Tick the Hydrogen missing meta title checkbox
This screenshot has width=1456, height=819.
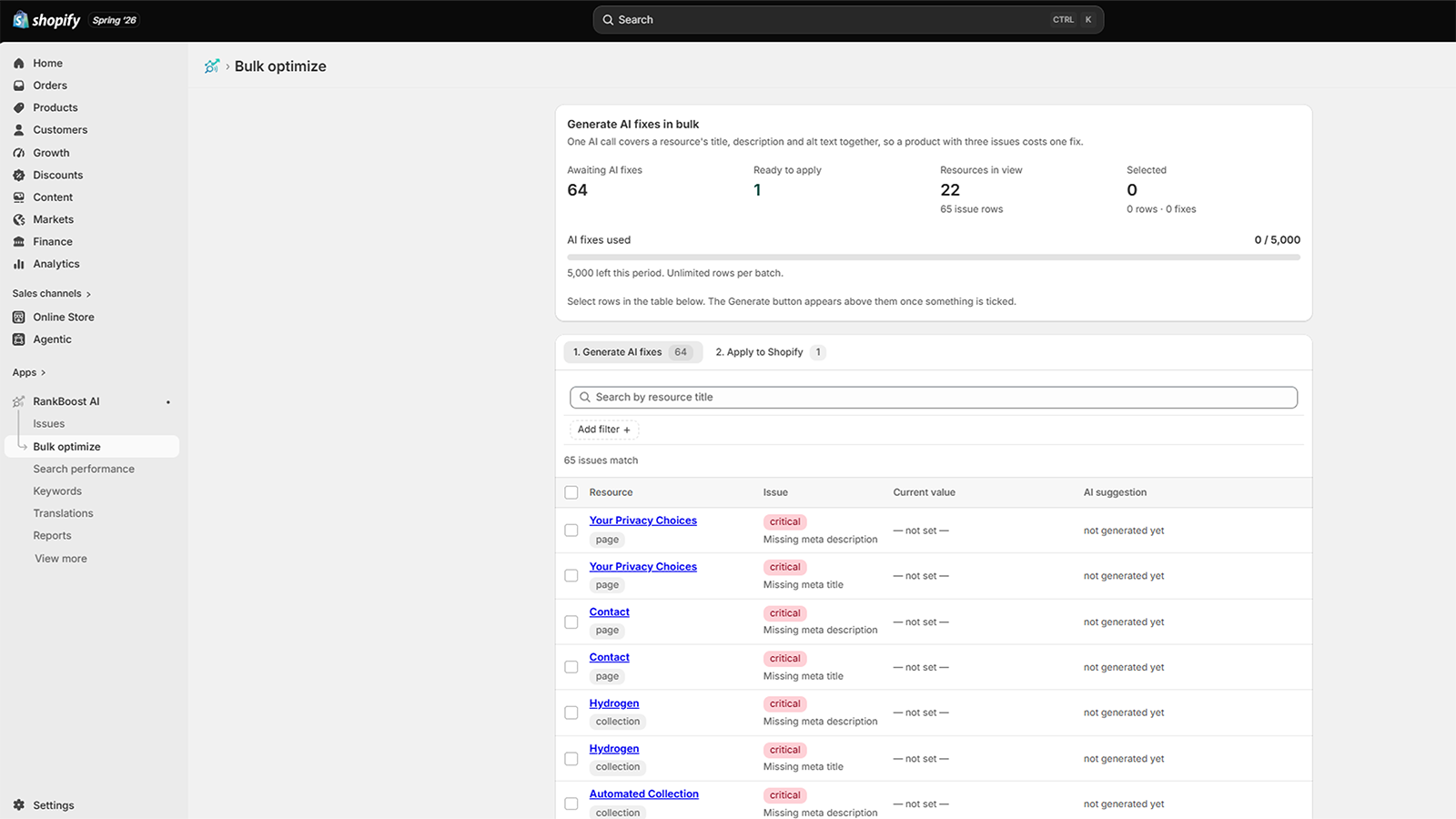pos(571,759)
